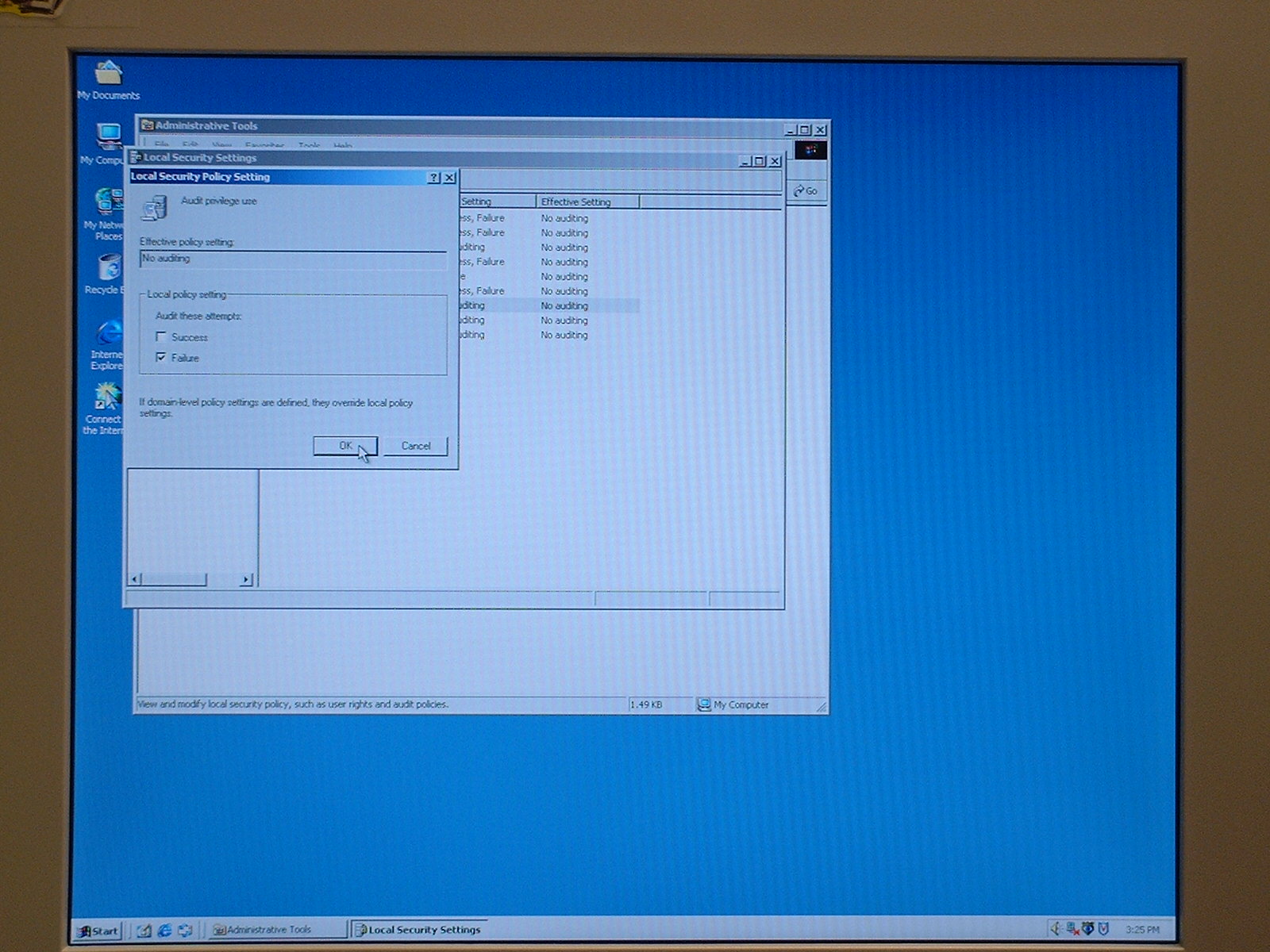Cancel the Local Security Policy dialog
Image resolution: width=1270 pixels, height=952 pixels.
click(415, 446)
